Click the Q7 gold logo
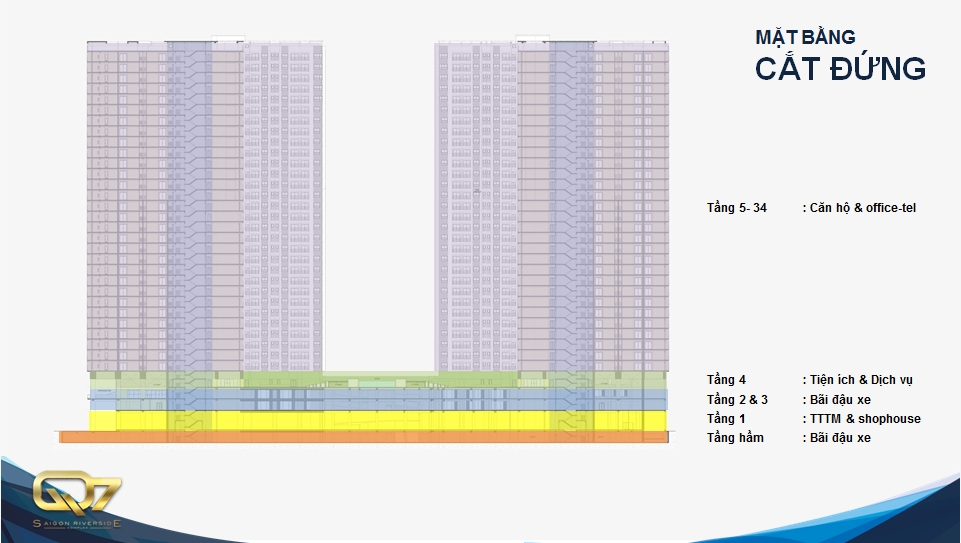 pyautogui.click(x=78, y=495)
